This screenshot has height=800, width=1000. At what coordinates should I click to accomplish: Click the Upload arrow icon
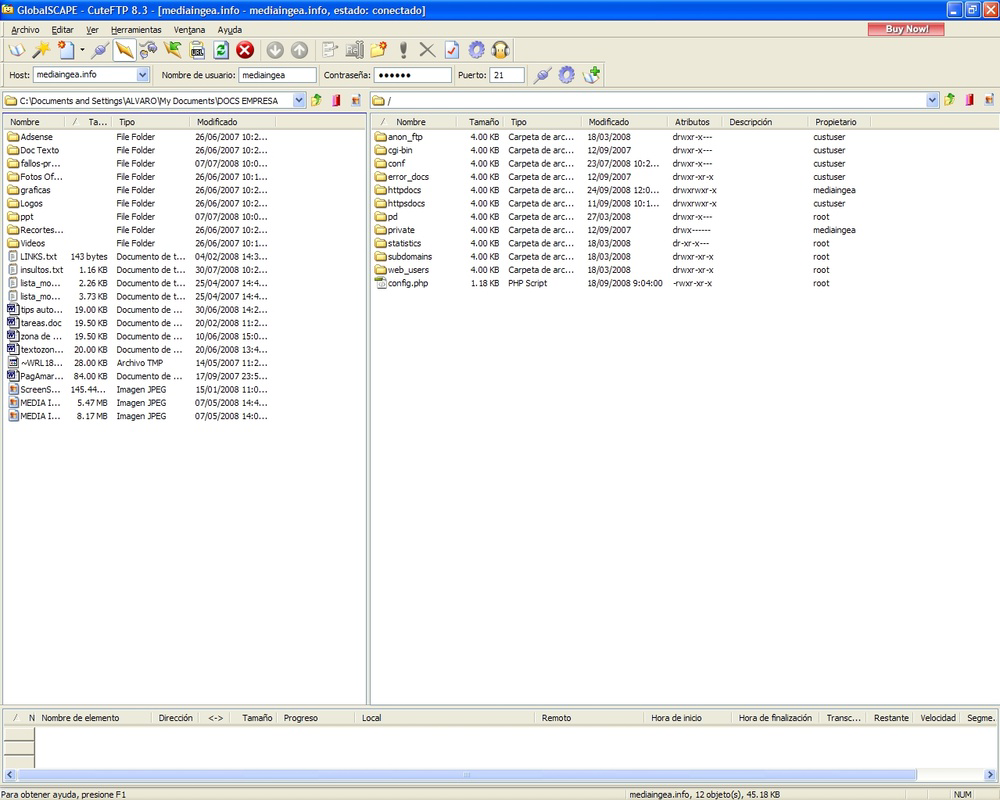299,50
